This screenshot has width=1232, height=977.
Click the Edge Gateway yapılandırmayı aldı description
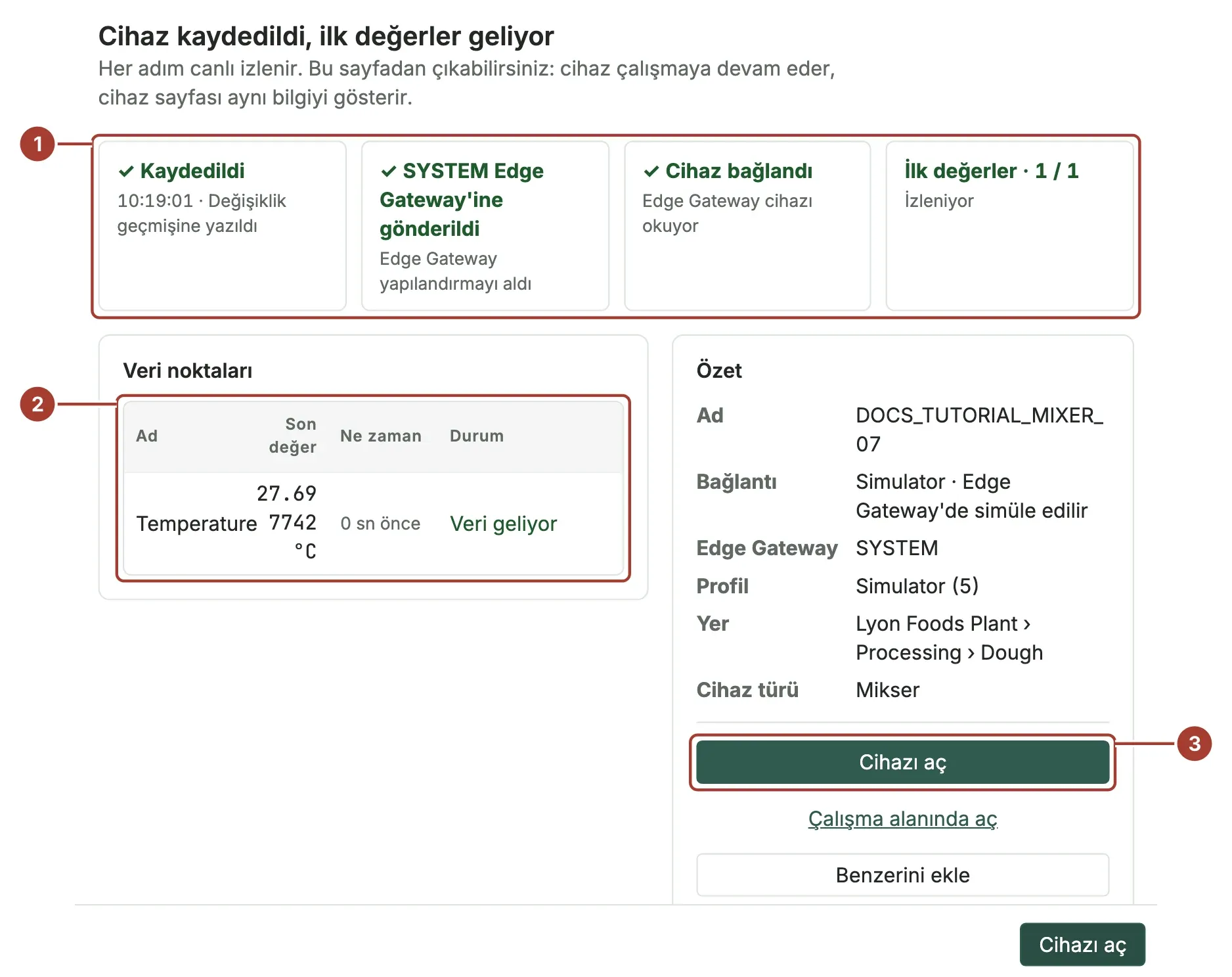[455, 271]
